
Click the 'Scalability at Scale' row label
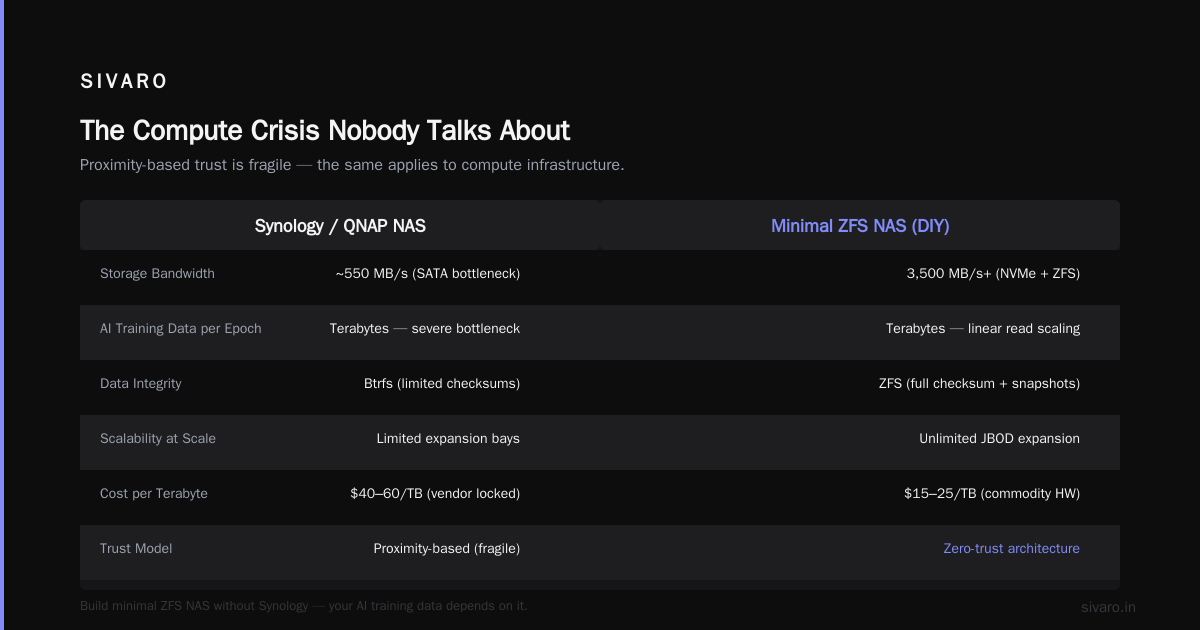pyautogui.click(x=158, y=438)
